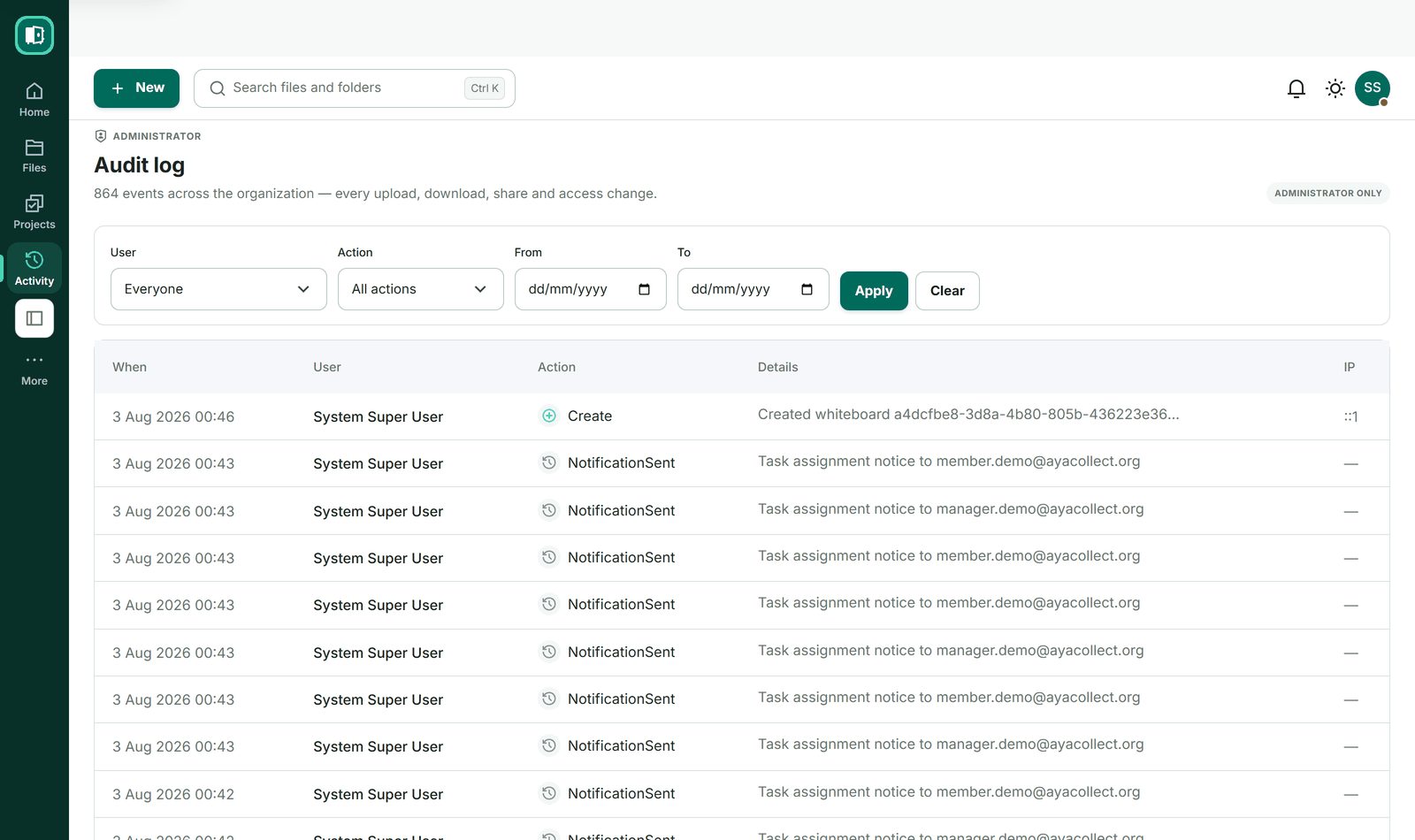Open the From date calendar picker icon

tap(644, 289)
